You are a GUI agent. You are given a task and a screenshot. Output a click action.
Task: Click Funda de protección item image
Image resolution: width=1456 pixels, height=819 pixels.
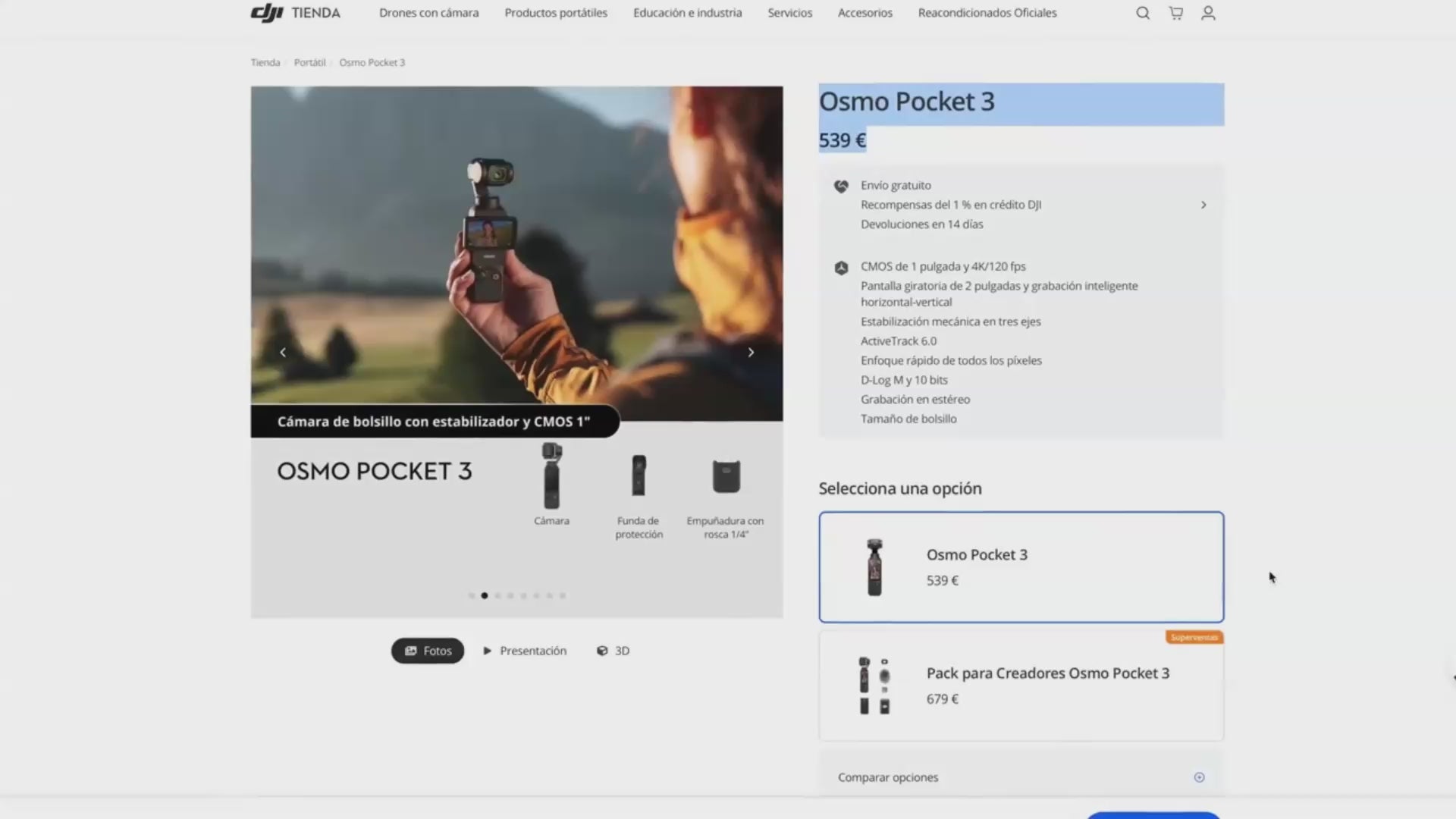(639, 475)
